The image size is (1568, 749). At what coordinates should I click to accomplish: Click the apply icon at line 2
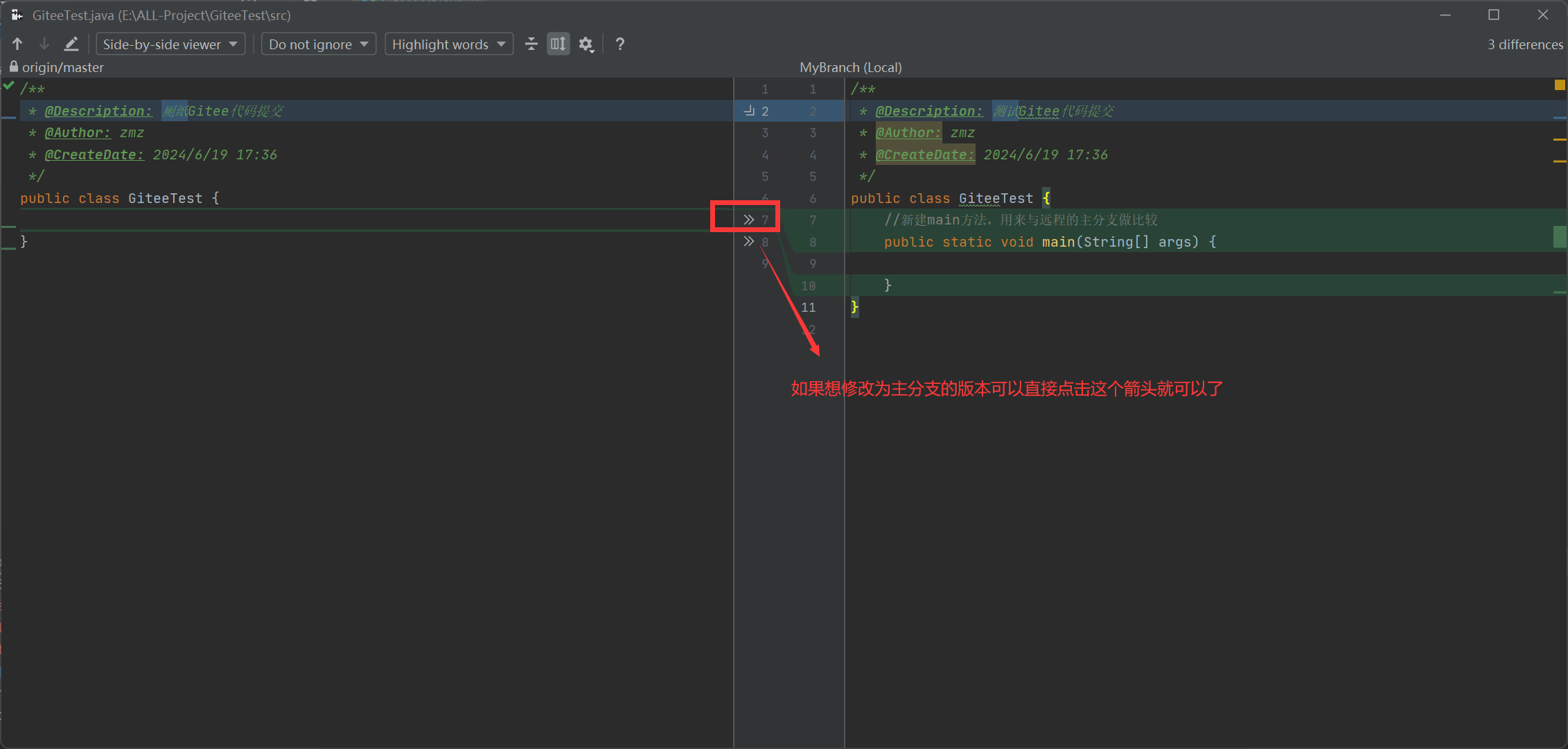749,111
